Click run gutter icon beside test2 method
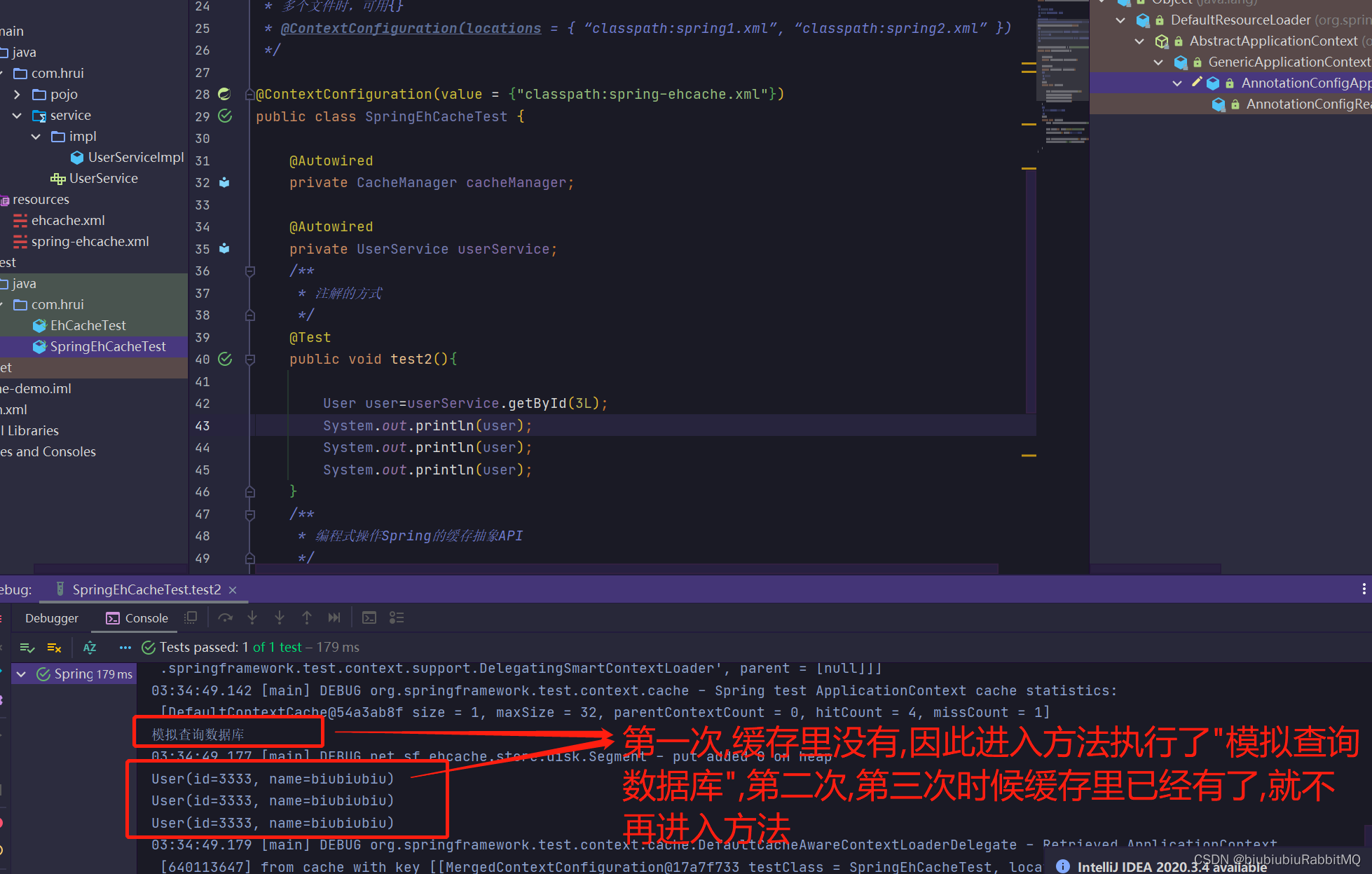This screenshot has height=874, width=1372. pyautogui.click(x=225, y=359)
